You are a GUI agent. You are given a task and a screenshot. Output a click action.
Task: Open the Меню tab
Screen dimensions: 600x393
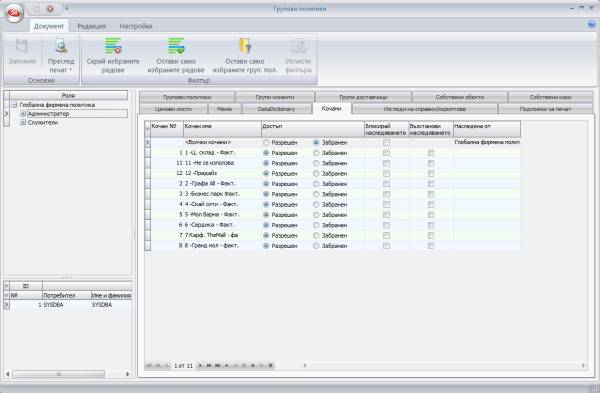pyautogui.click(x=225, y=109)
